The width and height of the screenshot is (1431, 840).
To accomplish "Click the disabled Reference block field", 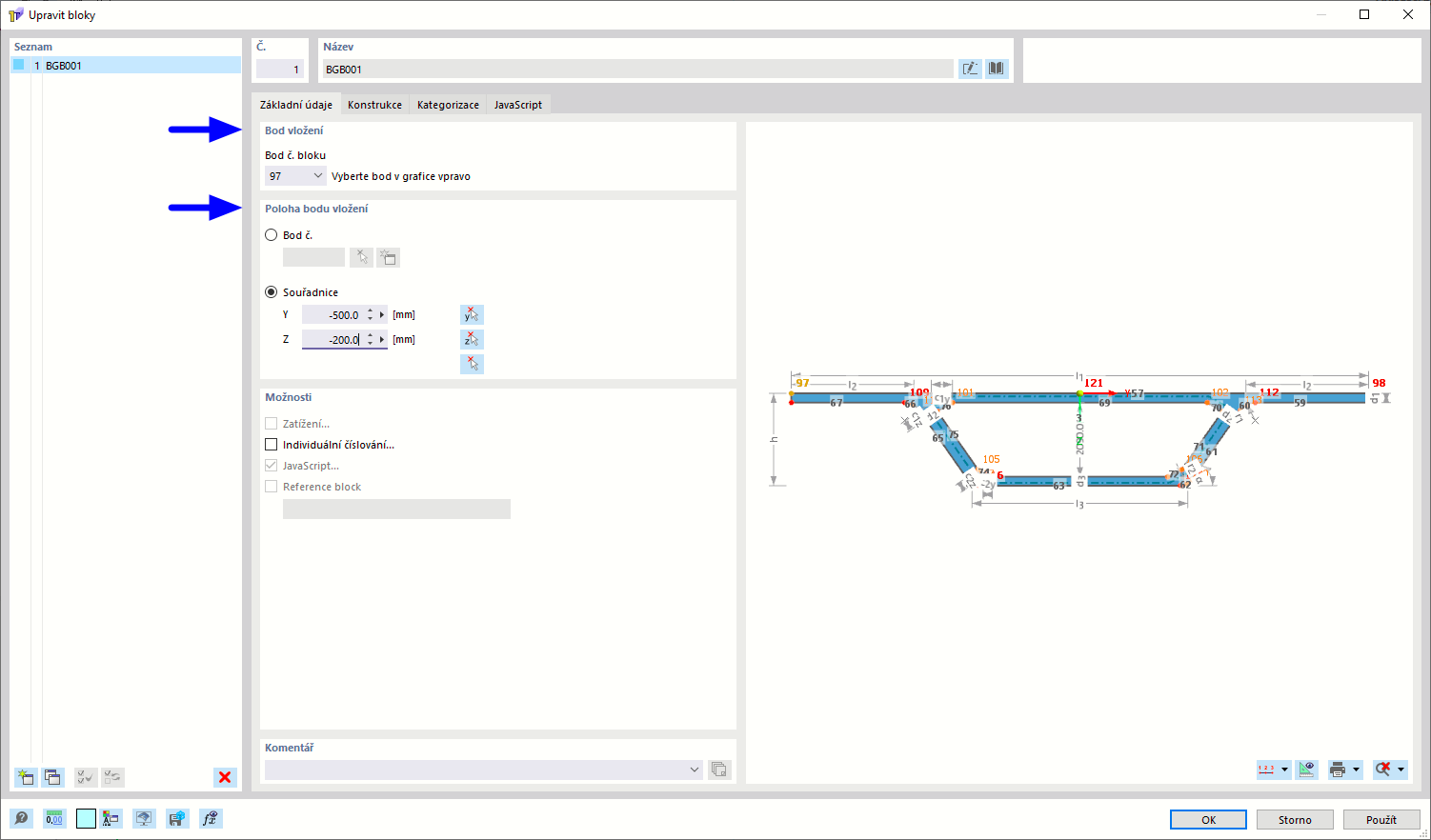I will tap(396, 509).
